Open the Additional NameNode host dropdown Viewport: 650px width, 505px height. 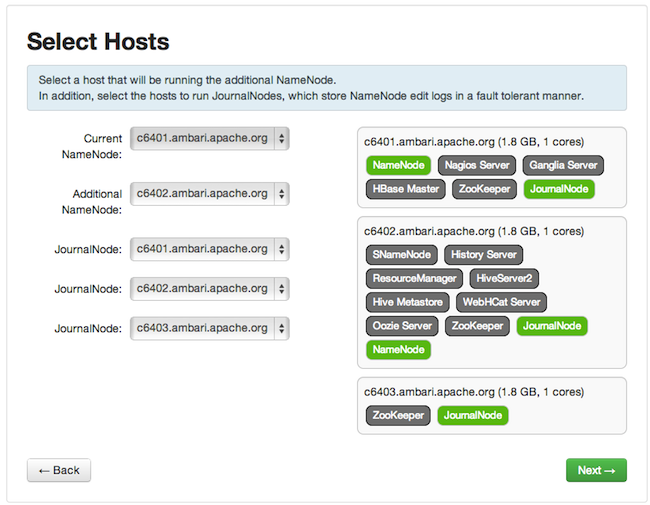tap(209, 194)
